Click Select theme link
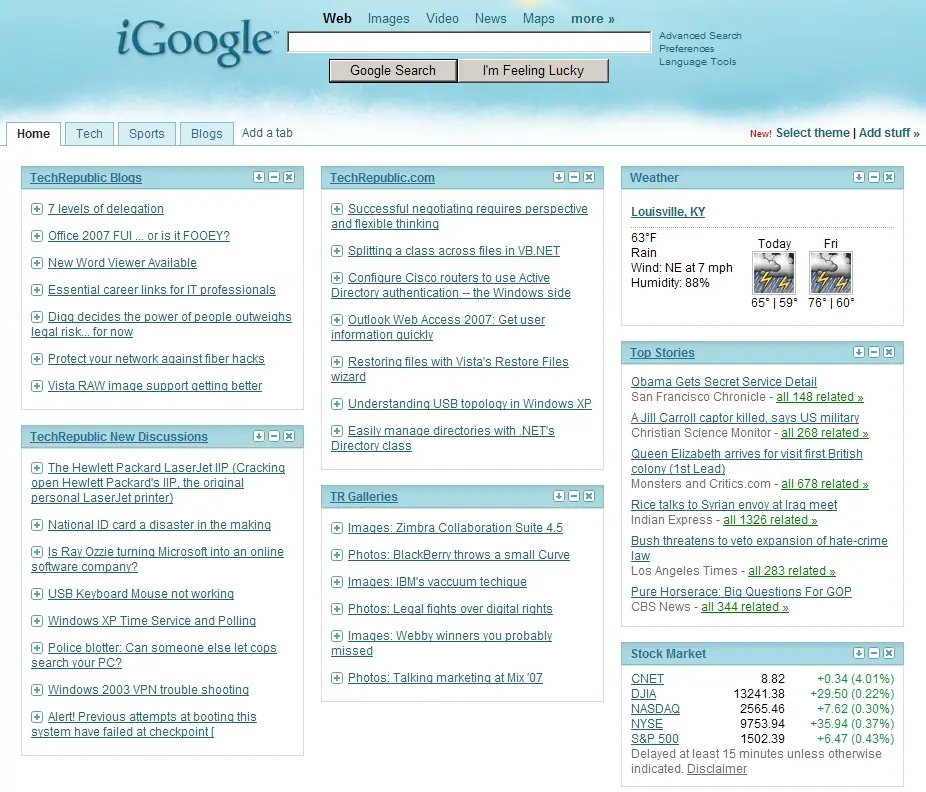 [813, 133]
